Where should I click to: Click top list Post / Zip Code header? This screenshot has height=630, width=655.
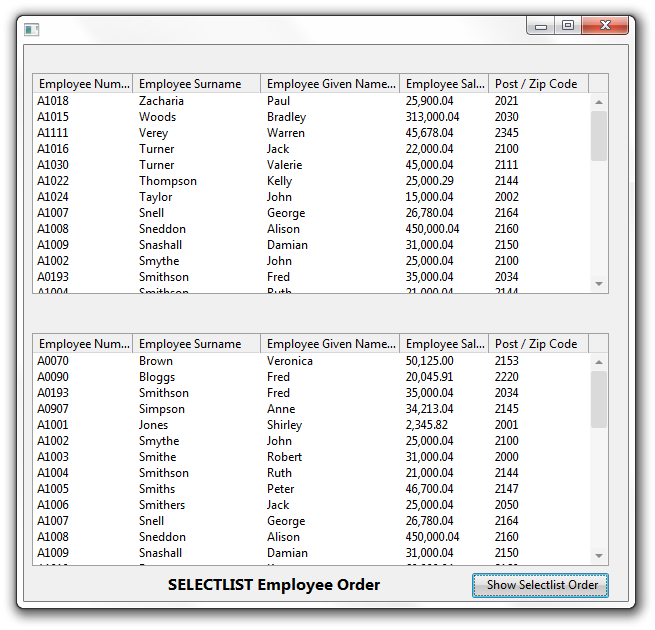tap(538, 84)
